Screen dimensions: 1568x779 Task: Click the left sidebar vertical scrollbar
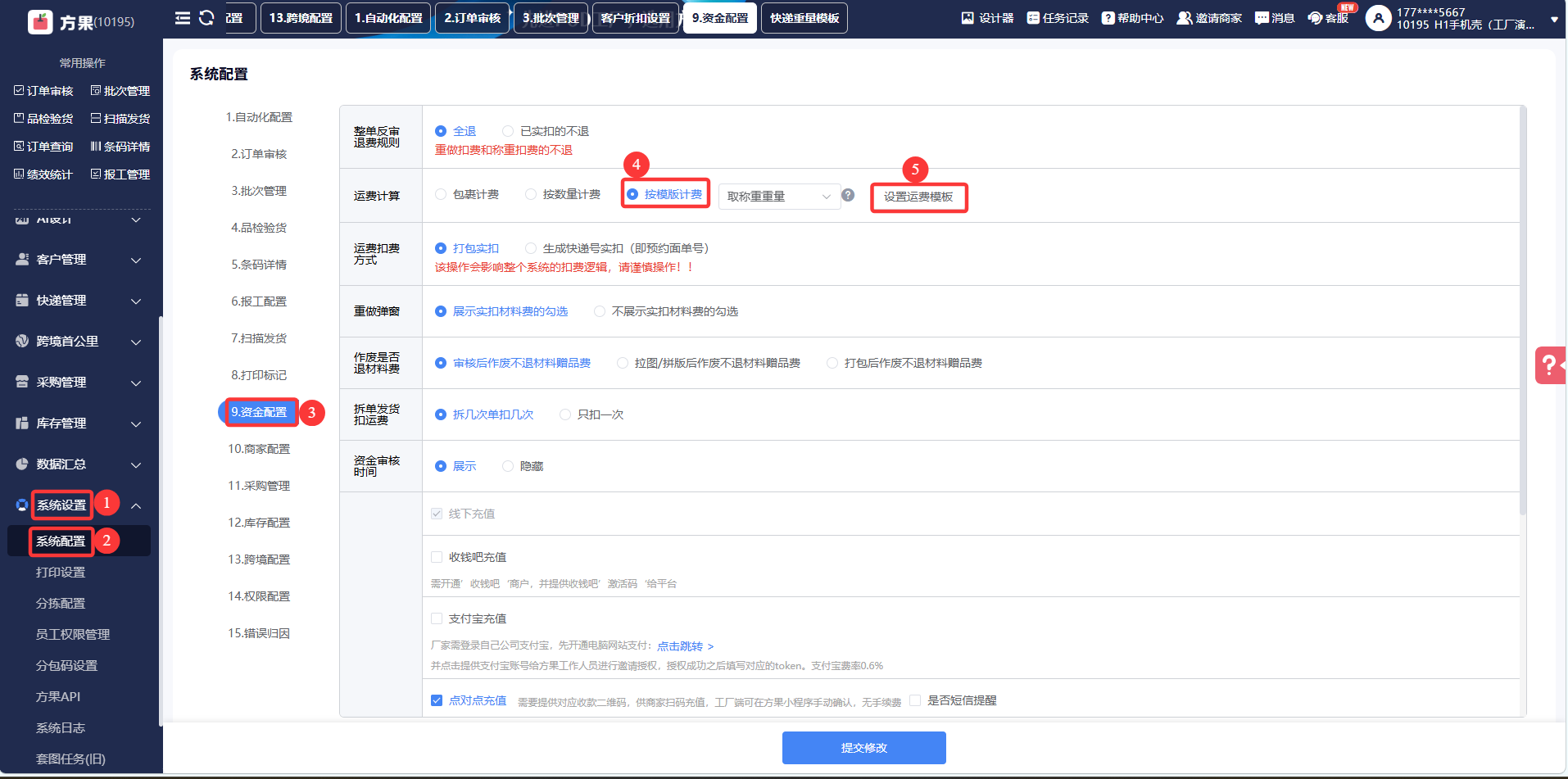pyautogui.click(x=161, y=521)
